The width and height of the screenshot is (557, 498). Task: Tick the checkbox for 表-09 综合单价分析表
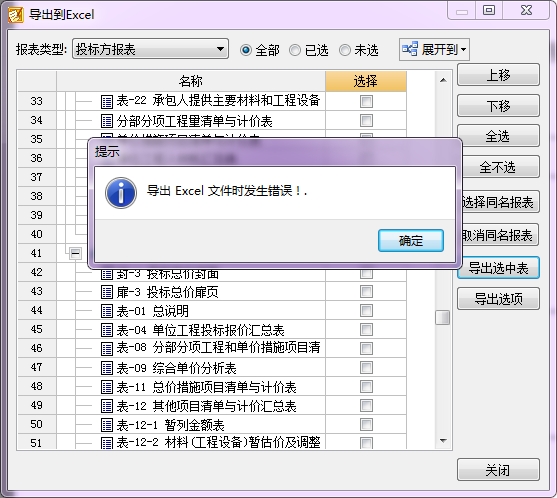point(366,368)
